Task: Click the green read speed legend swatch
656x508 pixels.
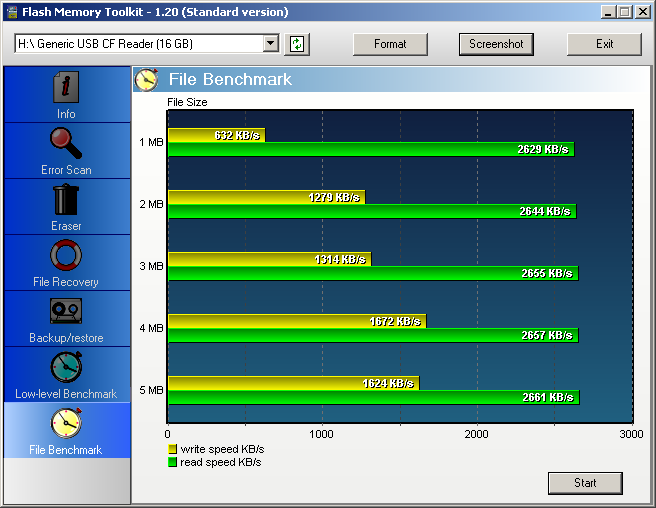Action: coord(172,462)
